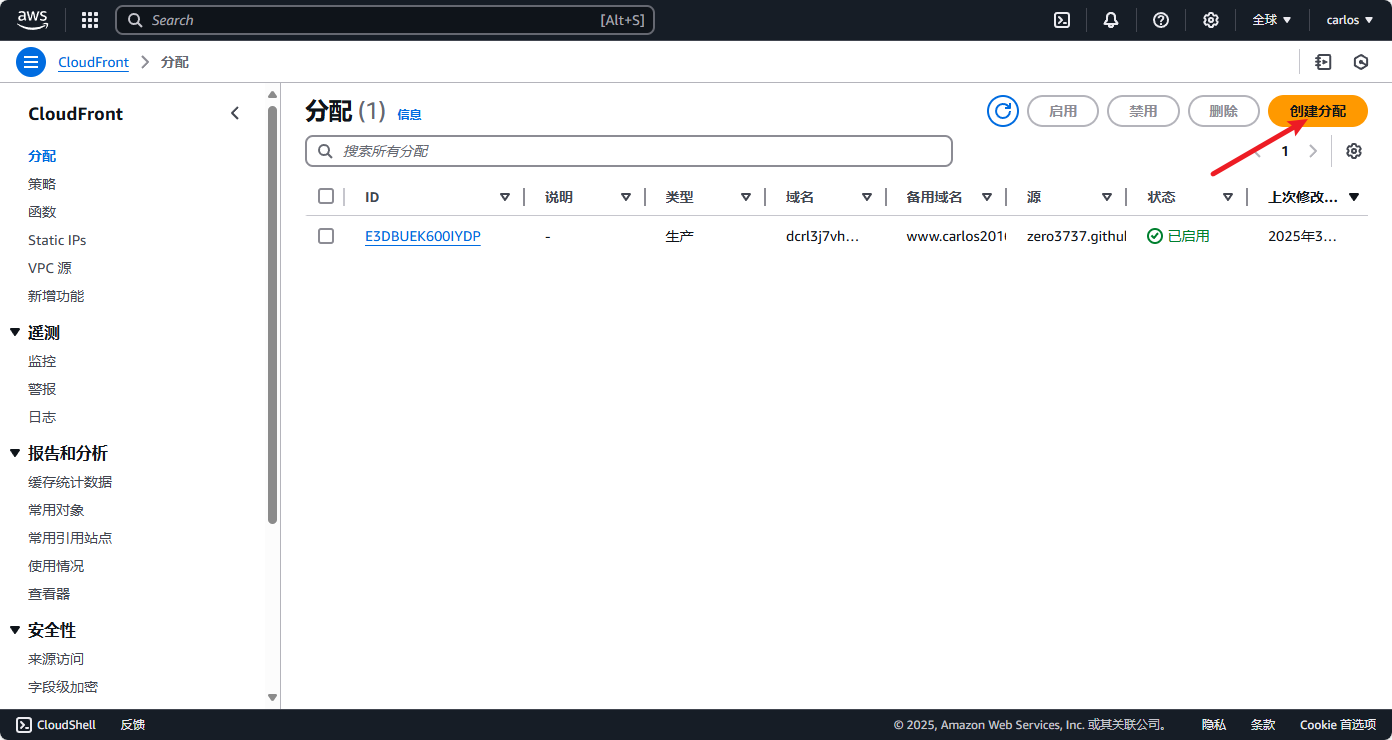Open the help question mark icon

point(1161,20)
